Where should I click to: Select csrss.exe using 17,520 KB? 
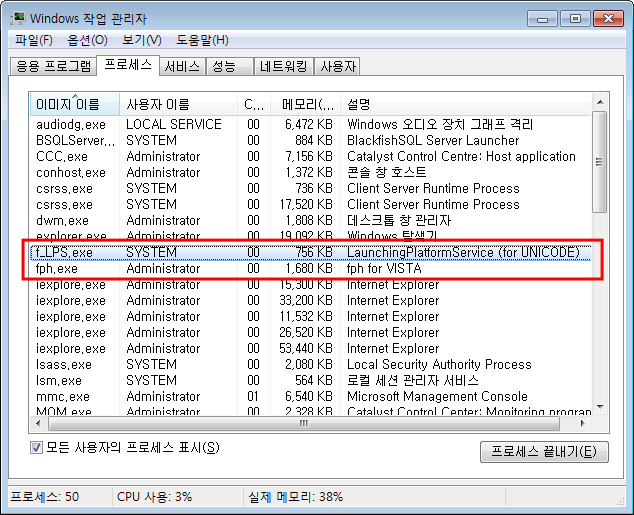(x=311, y=205)
